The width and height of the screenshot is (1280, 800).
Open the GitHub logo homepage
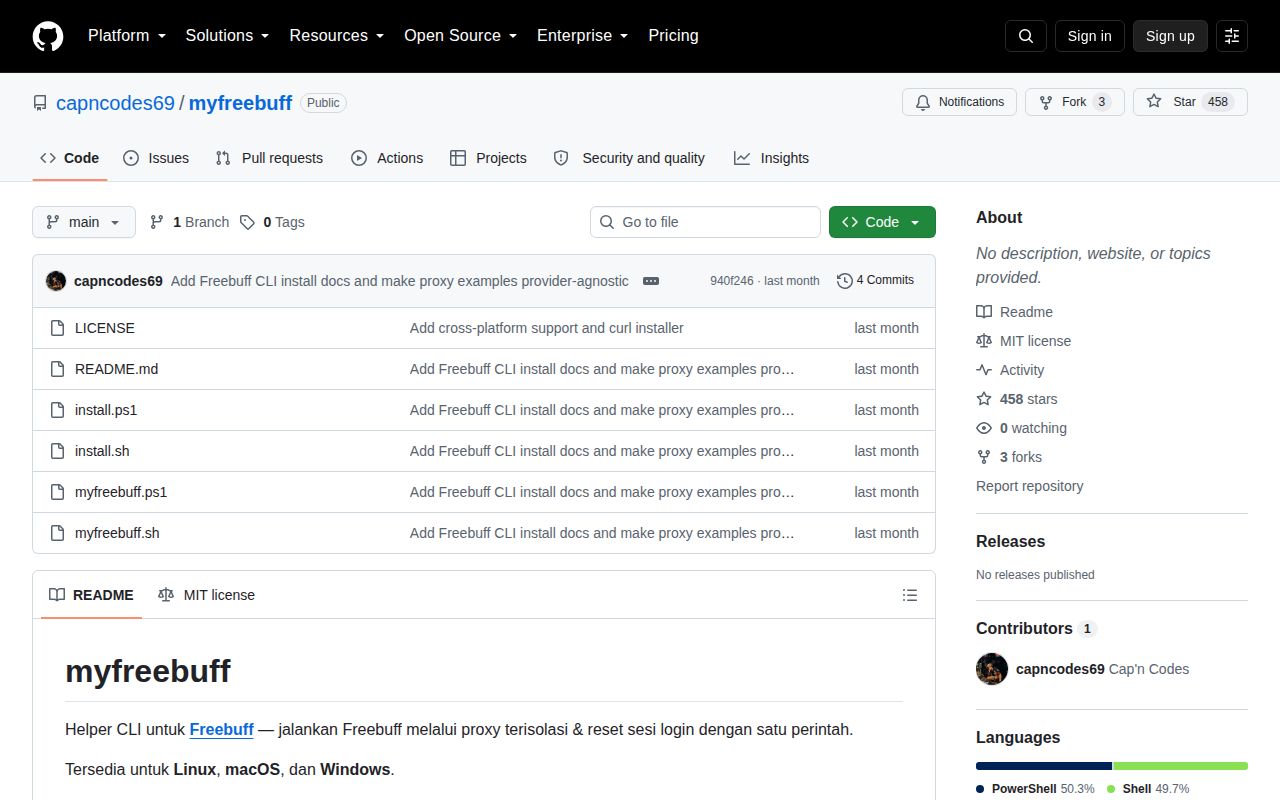point(48,36)
